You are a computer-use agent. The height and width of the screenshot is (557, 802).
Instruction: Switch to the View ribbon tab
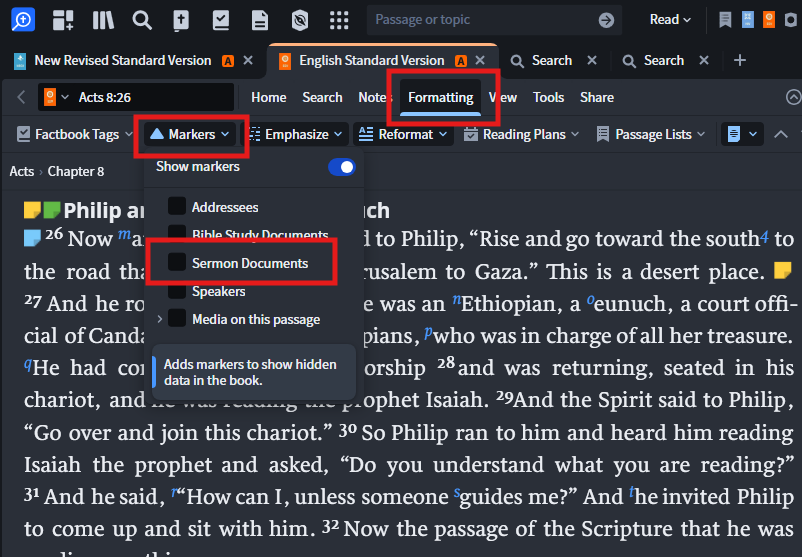coord(503,97)
